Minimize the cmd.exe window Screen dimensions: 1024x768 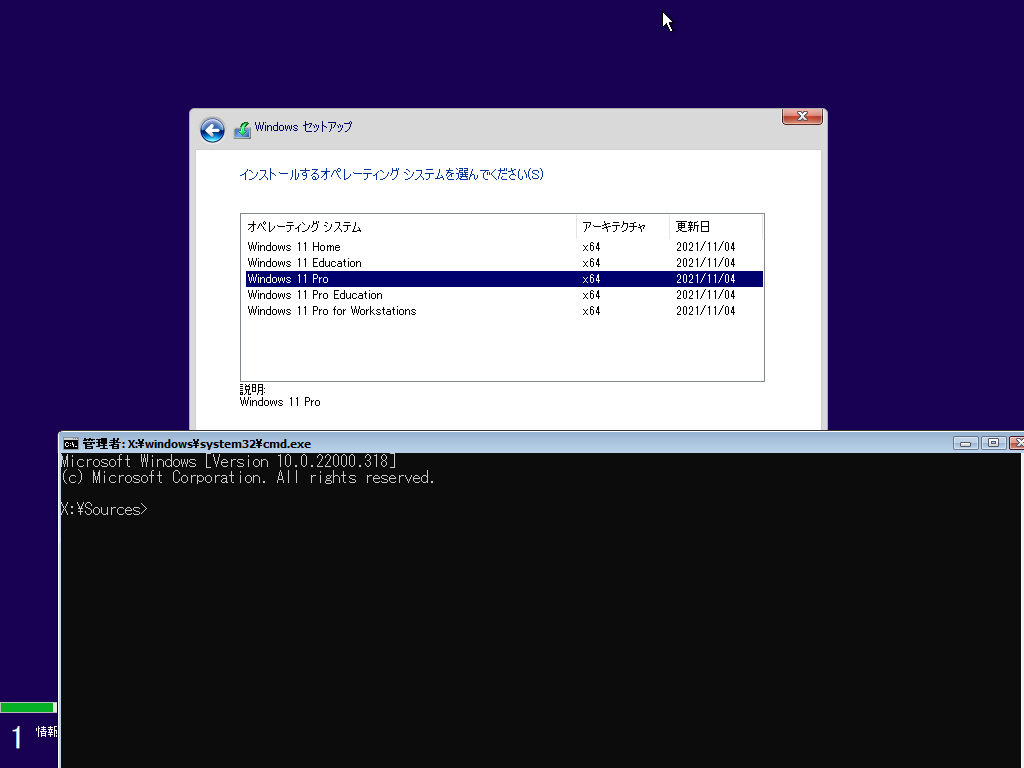(x=965, y=443)
